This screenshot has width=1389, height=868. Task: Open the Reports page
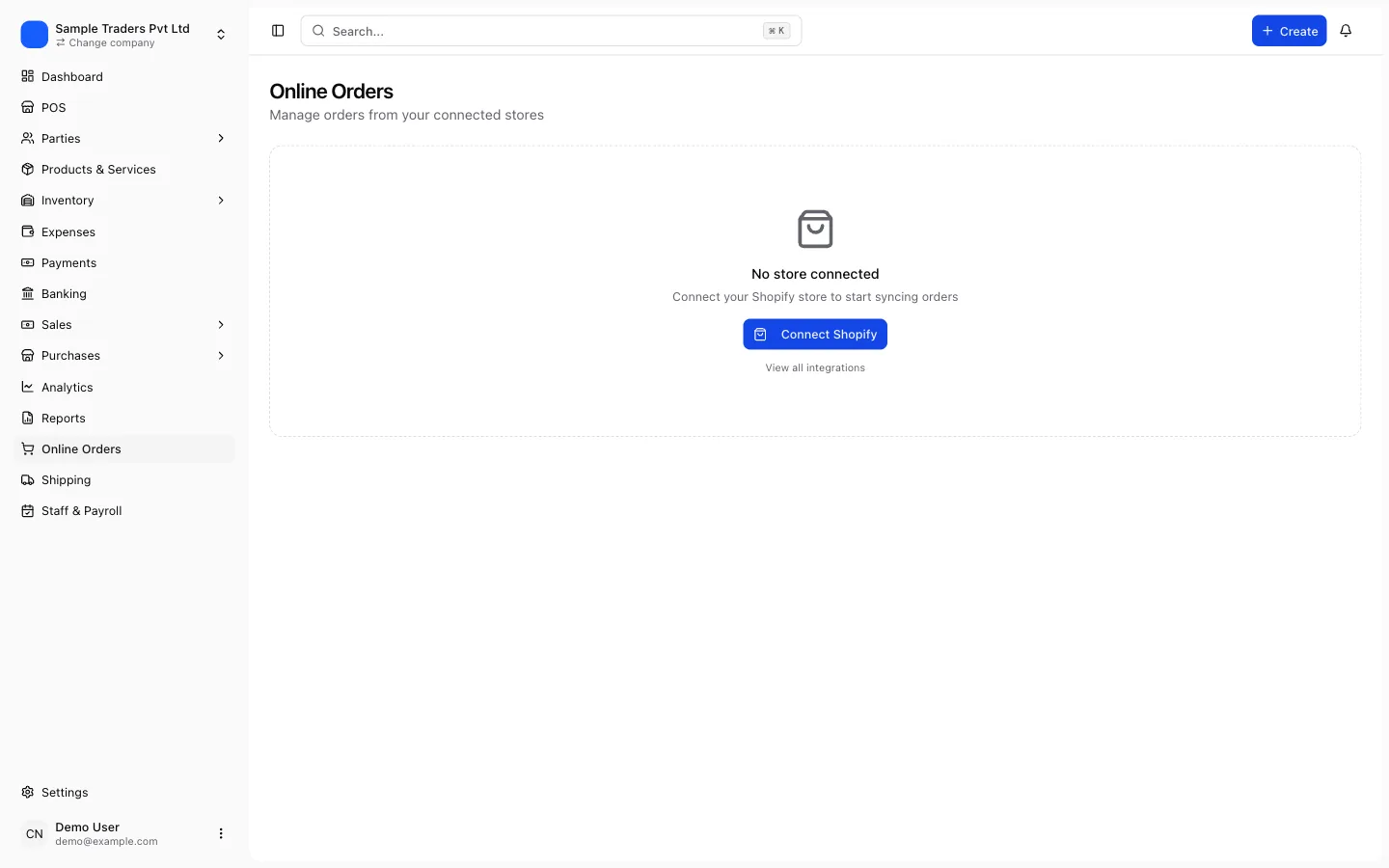coord(125,418)
